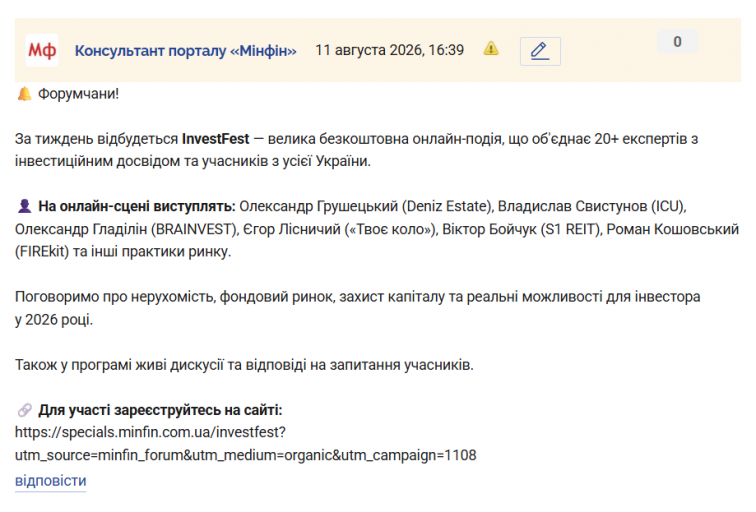Click the text у 2026 році.

54,320
